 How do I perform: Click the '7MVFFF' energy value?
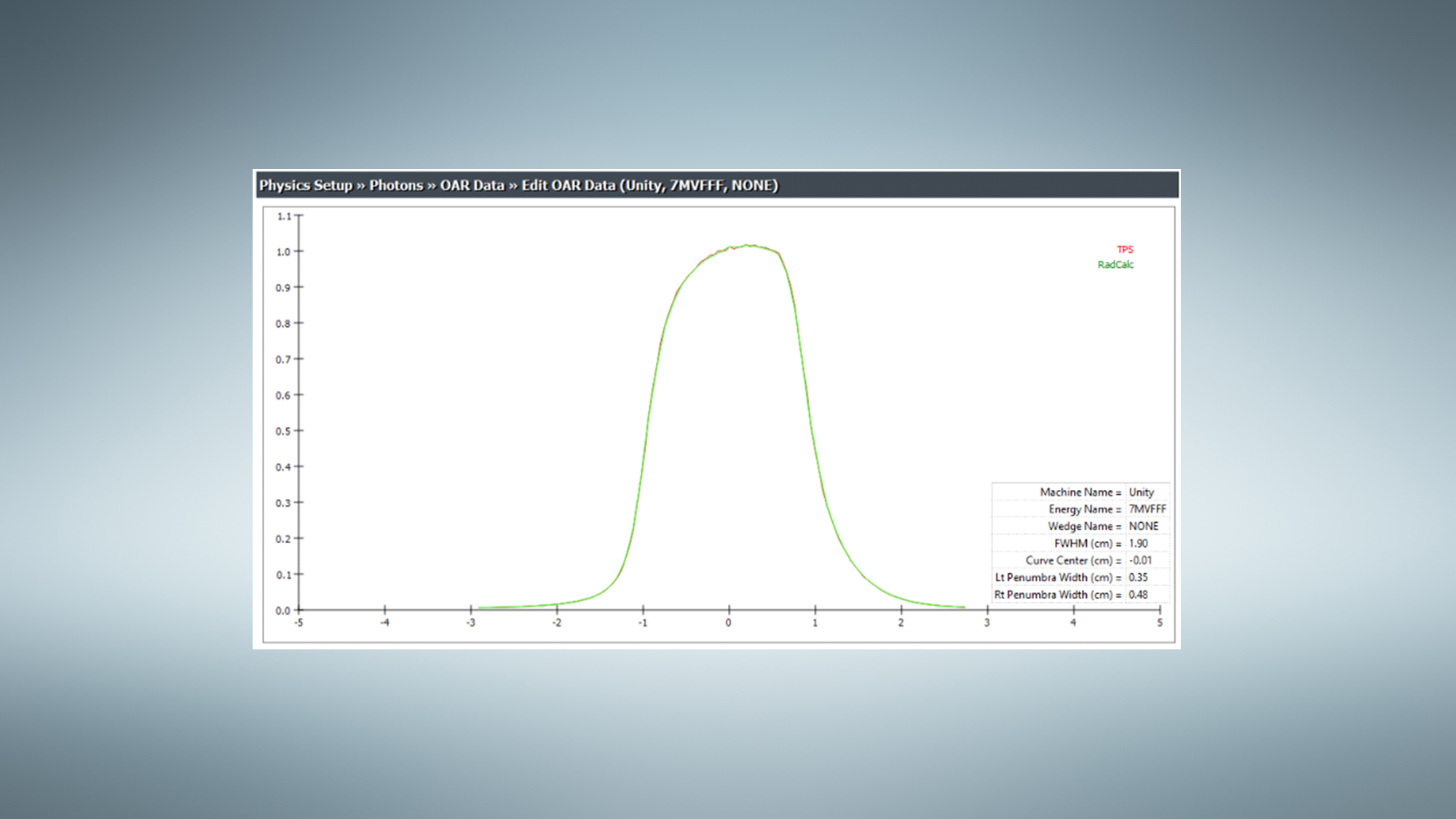[1147, 510]
